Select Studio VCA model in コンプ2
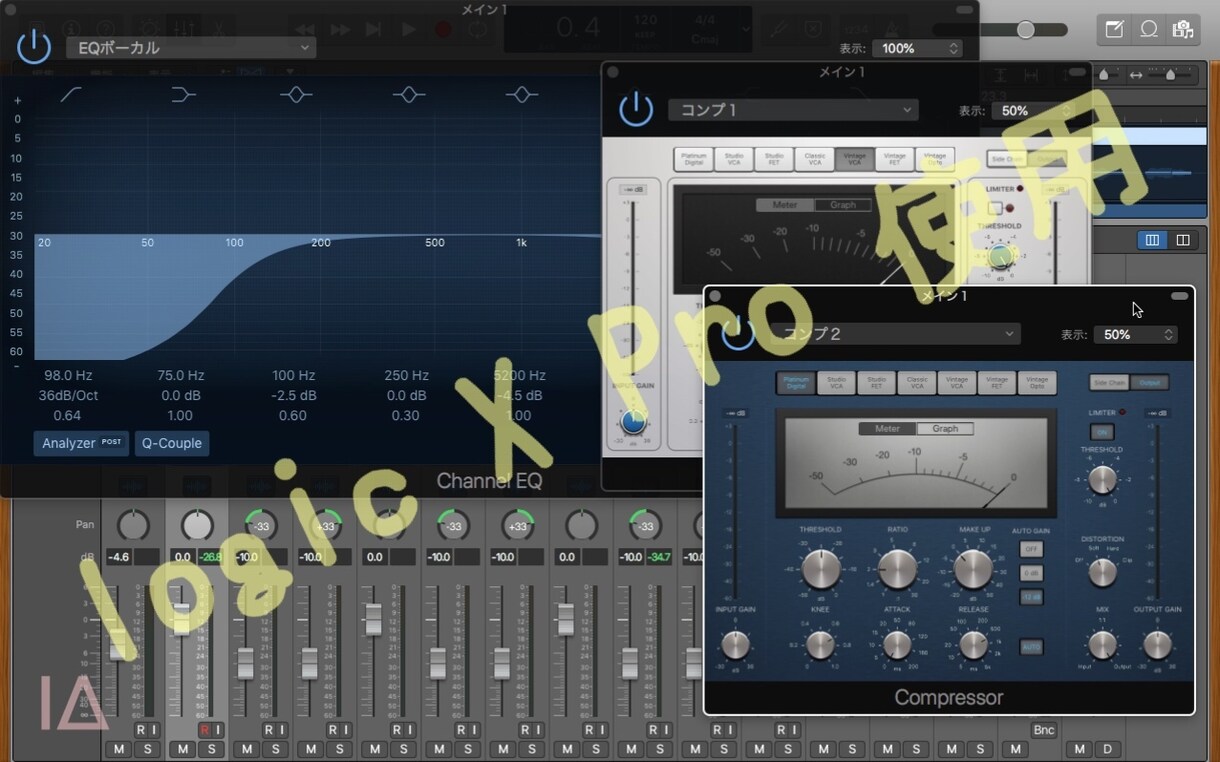This screenshot has width=1220, height=762. pyautogui.click(x=836, y=383)
